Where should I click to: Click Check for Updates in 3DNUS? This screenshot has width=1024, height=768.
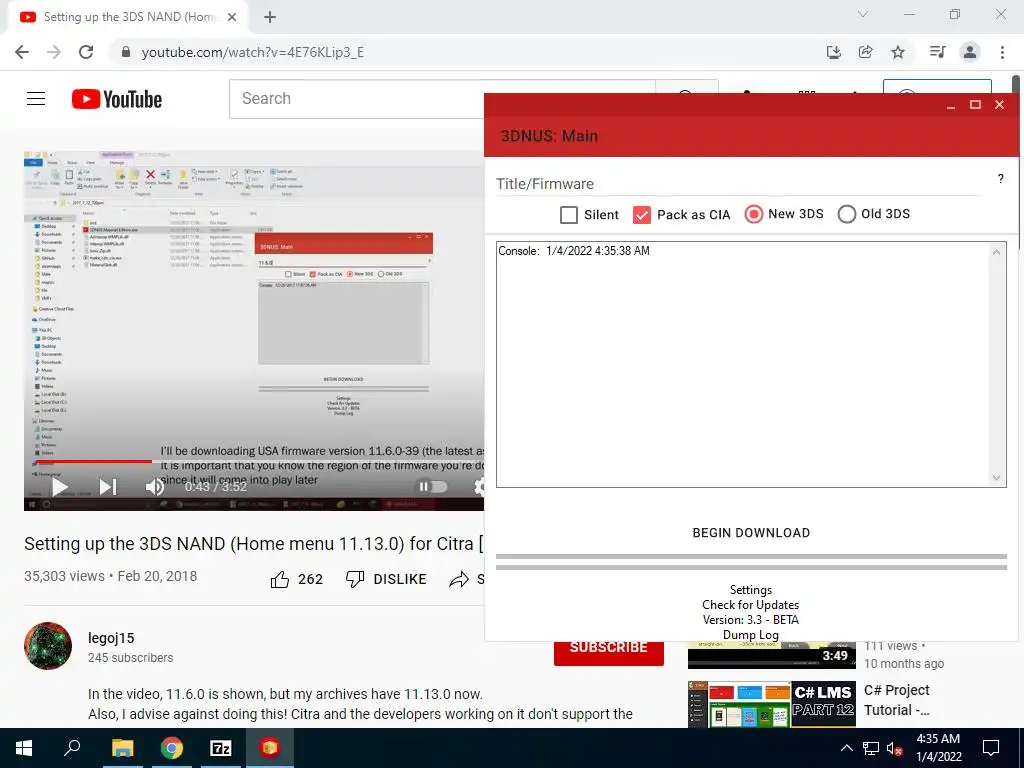click(x=750, y=605)
